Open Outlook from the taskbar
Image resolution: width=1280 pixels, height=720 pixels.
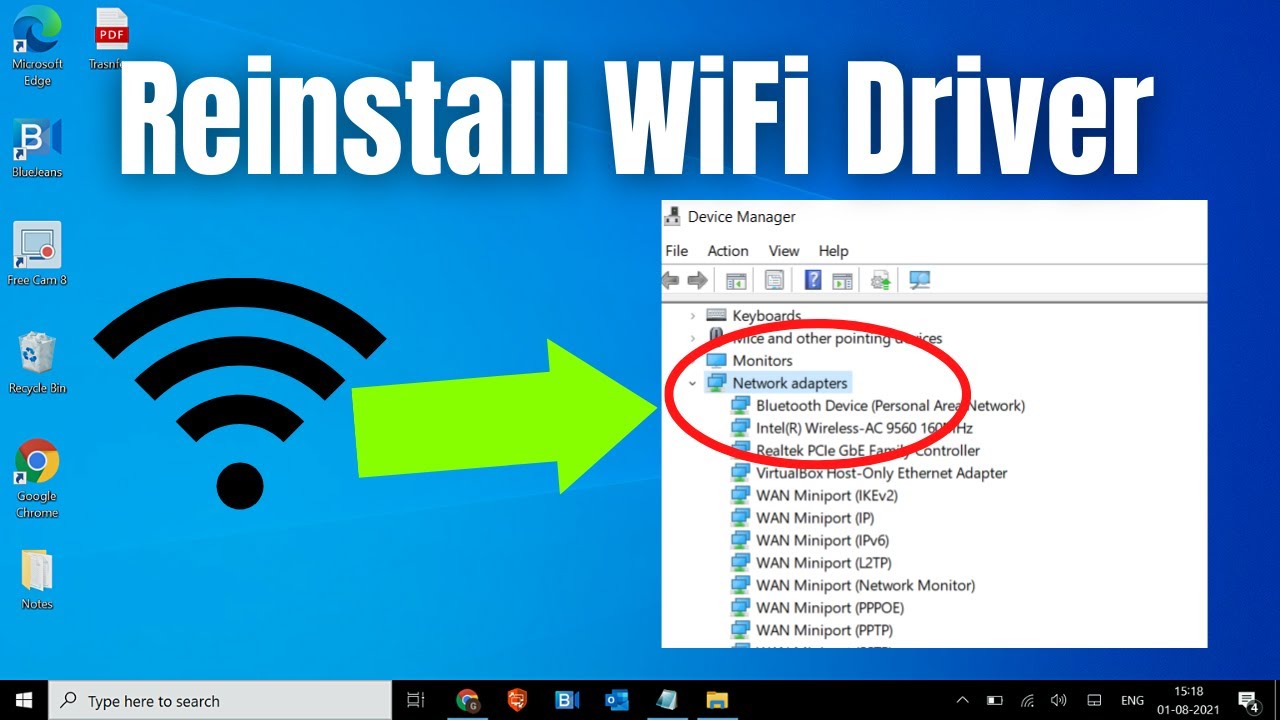click(617, 700)
